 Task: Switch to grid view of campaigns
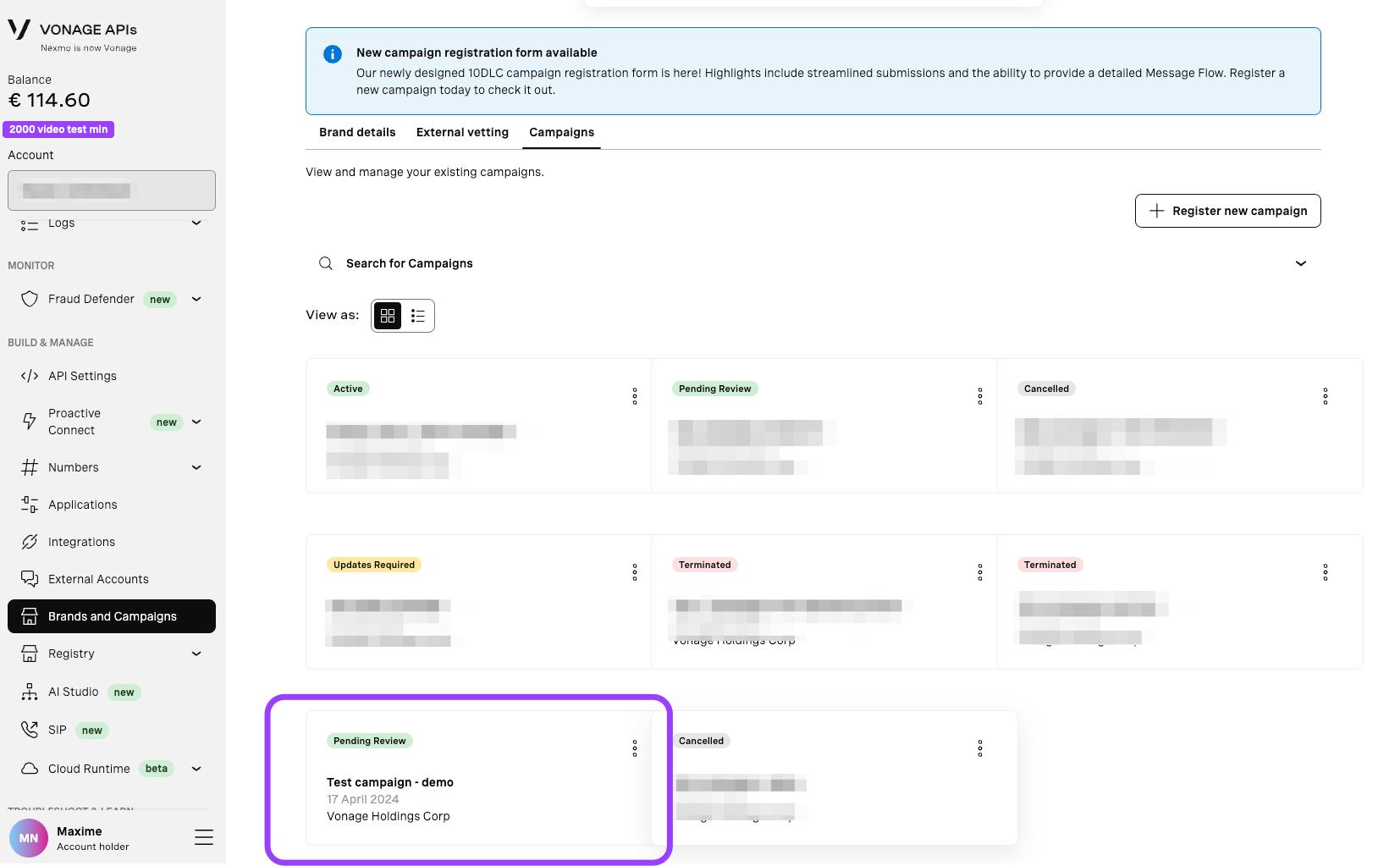(388, 316)
